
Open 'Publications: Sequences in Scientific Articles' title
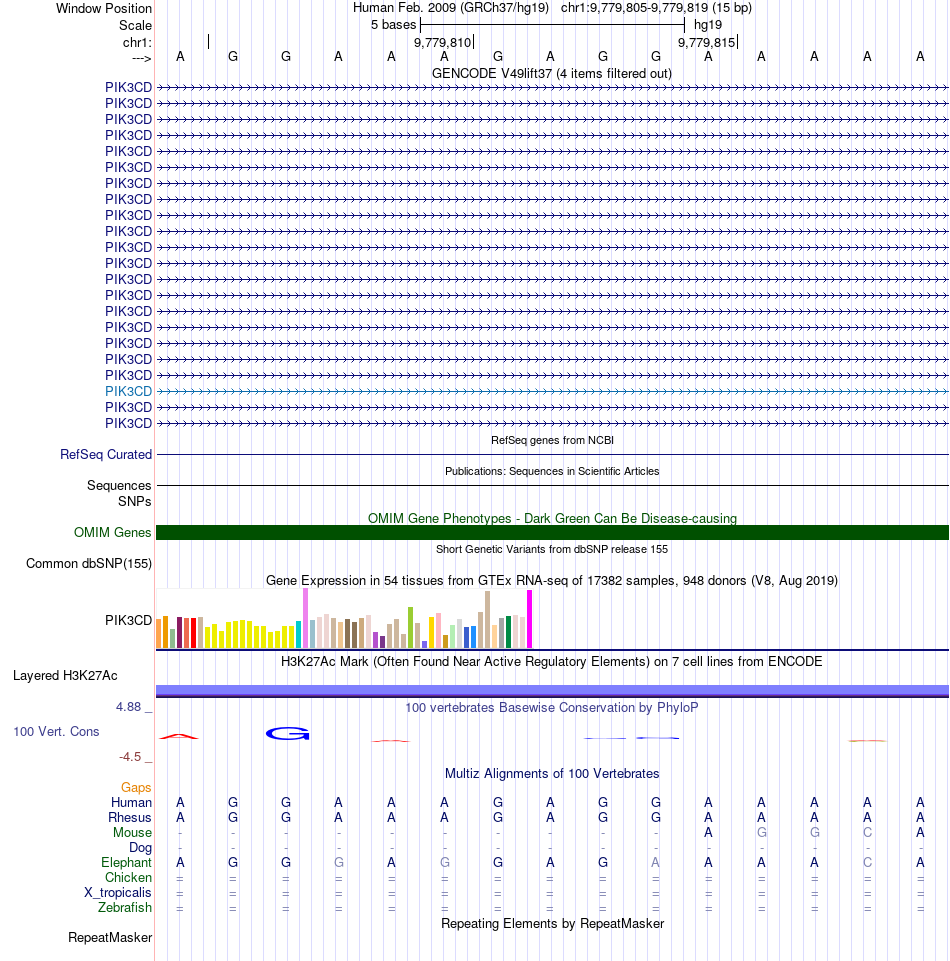[x=552, y=471]
